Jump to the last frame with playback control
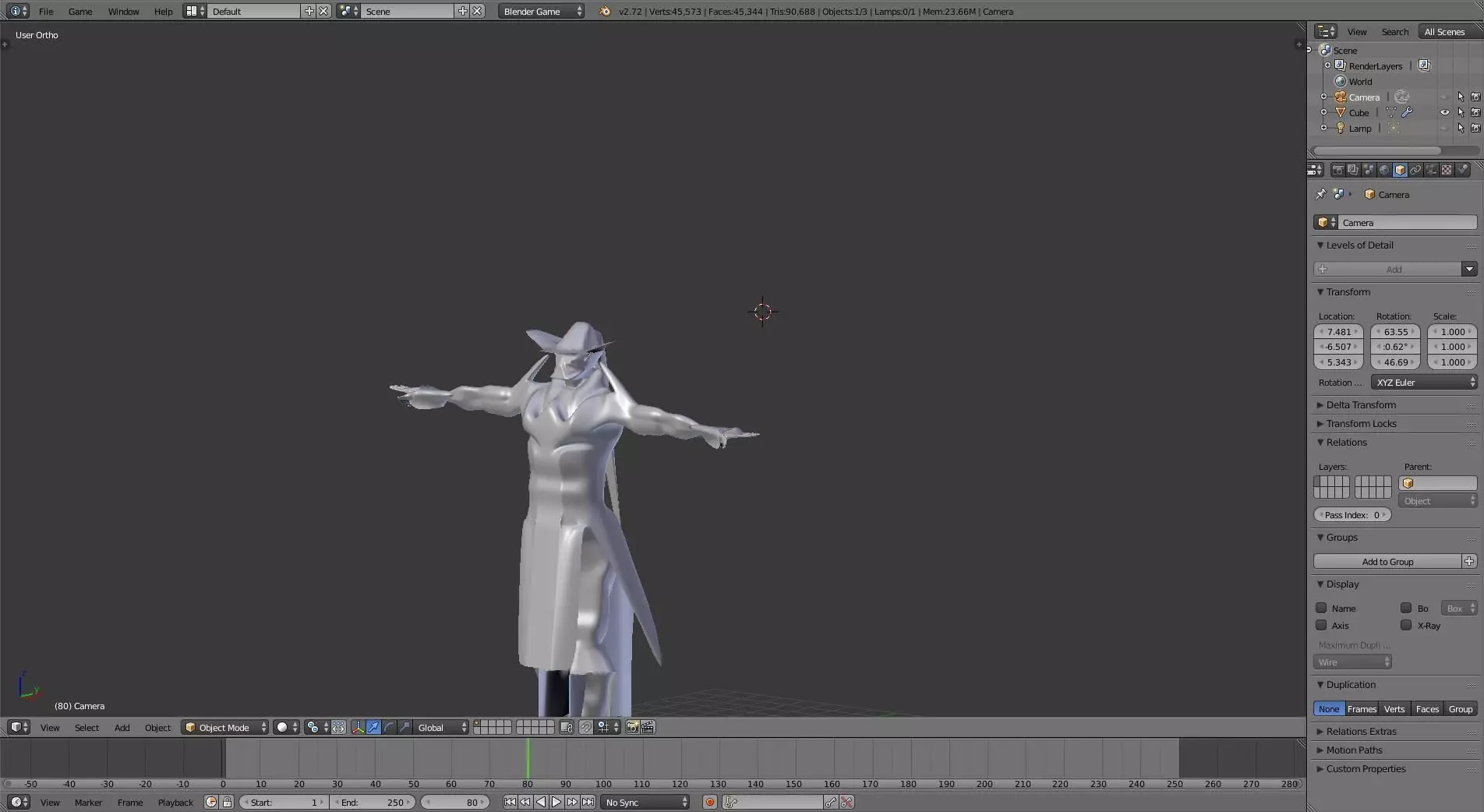The height and width of the screenshot is (812, 1484). pyautogui.click(x=588, y=802)
